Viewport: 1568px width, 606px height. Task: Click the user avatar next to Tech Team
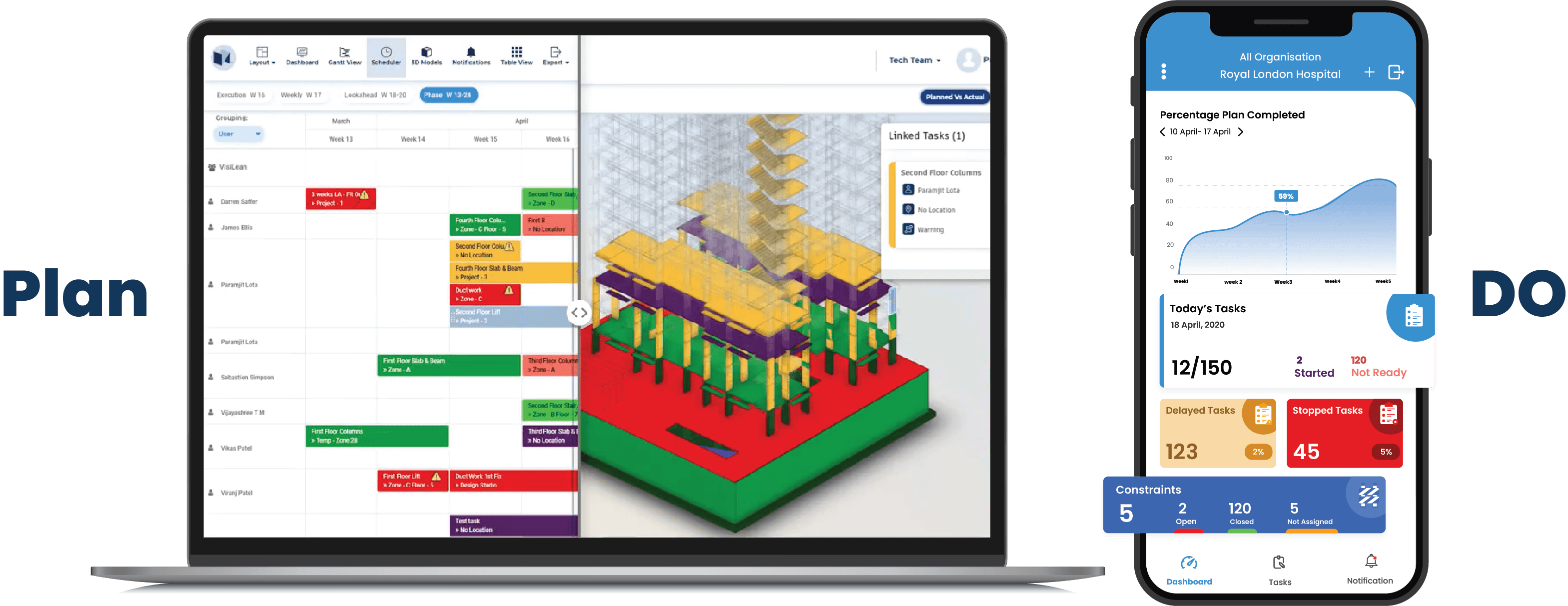point(968,59)
